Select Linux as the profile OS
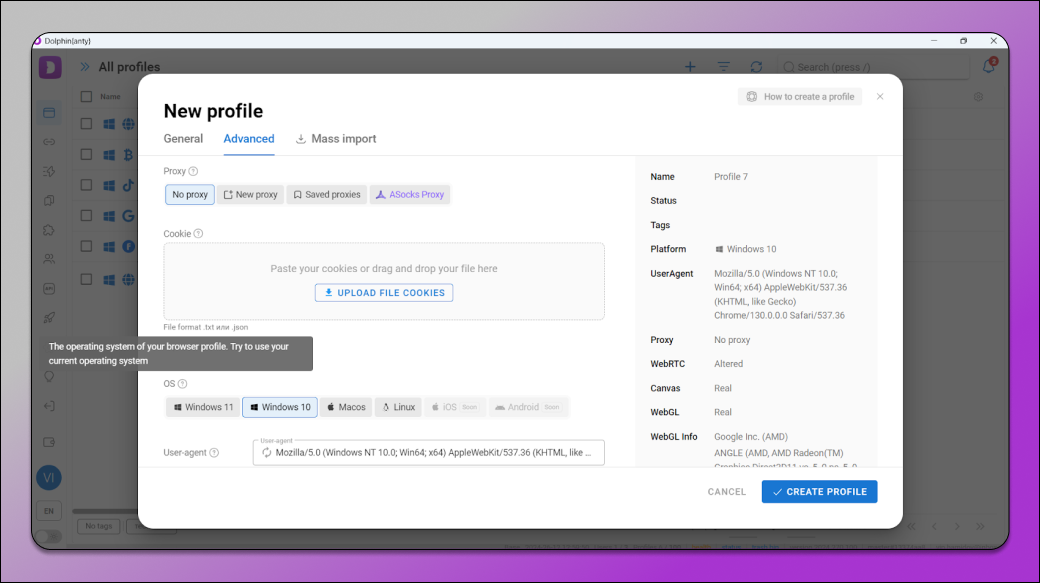 (x=397, y=407)
